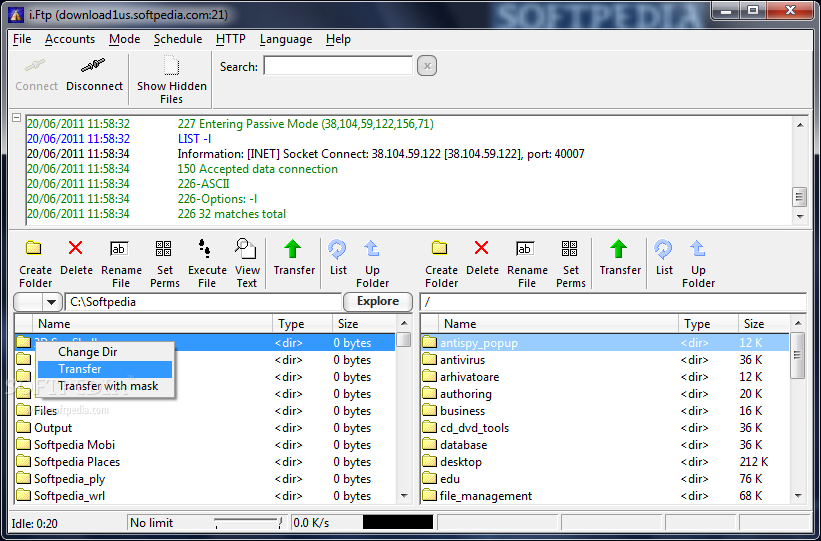Select remote folder authoring

(605, 394)
